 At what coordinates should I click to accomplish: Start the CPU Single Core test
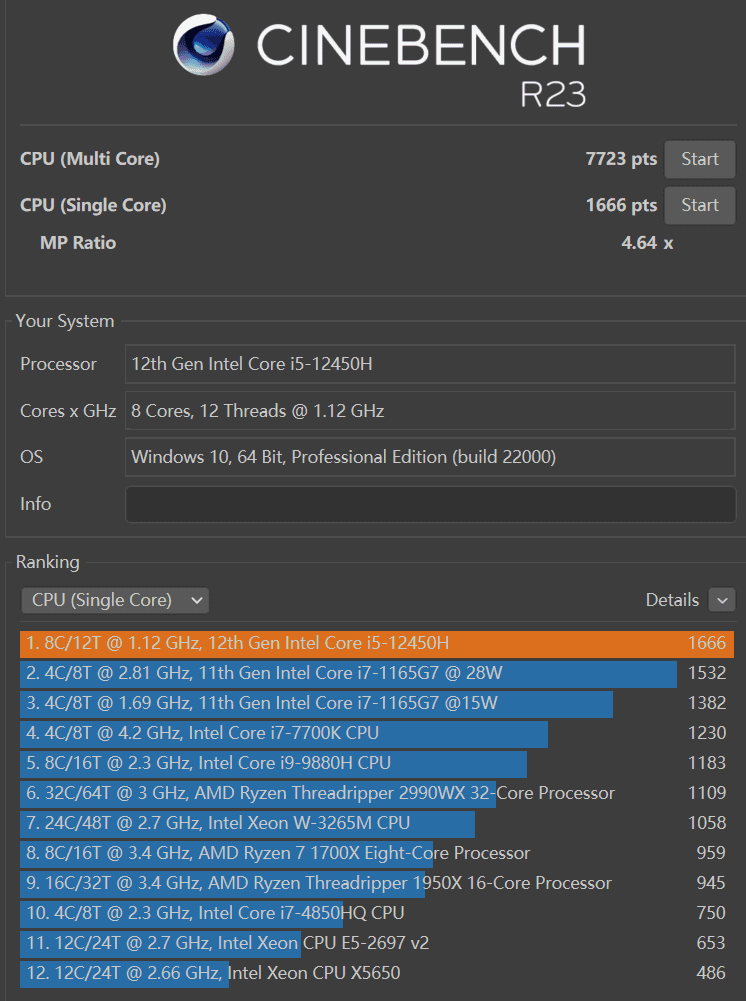(699, 205)
